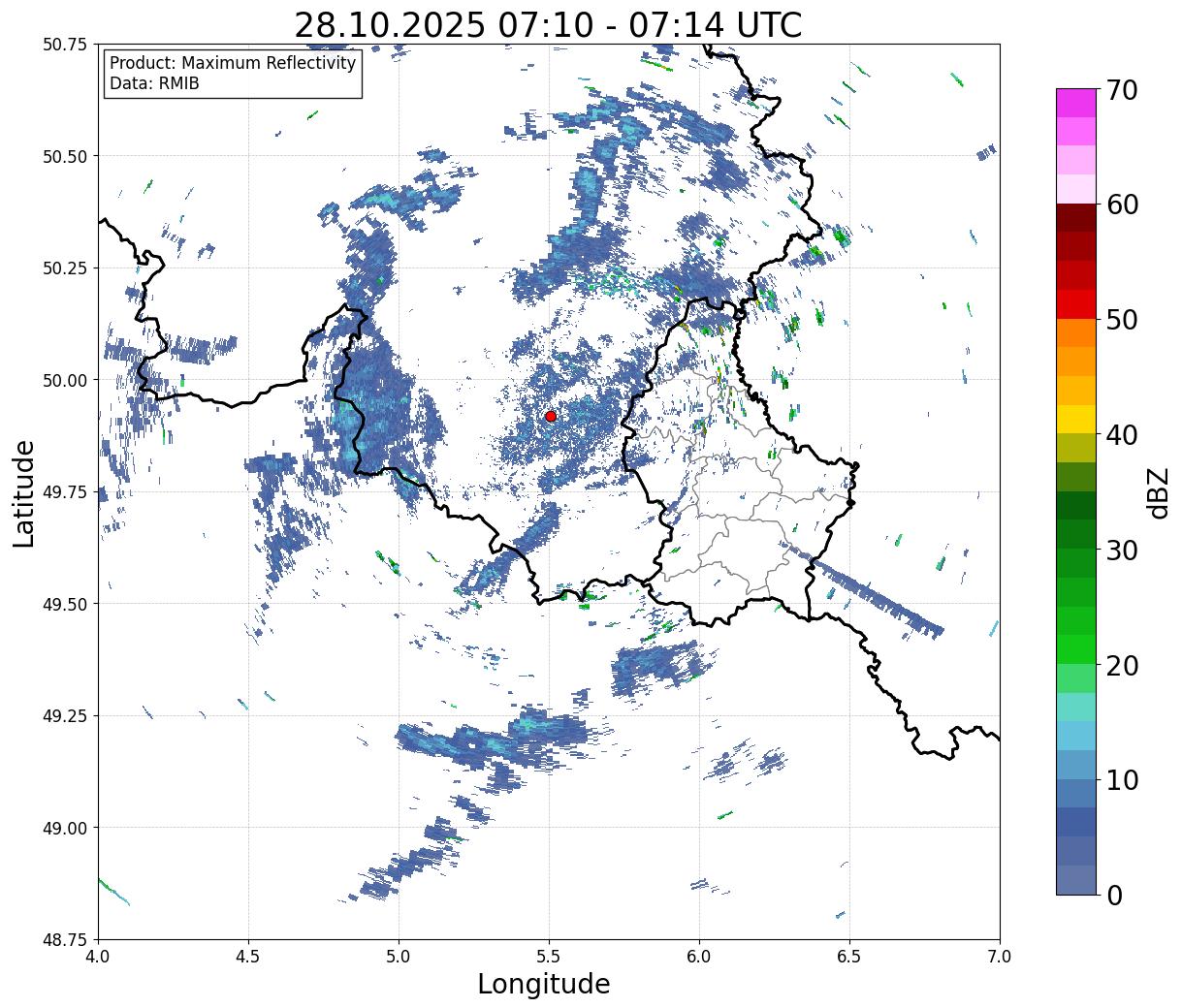Click the latitude tick label 50.75
1182x1008 pixels.
(64, 45)
